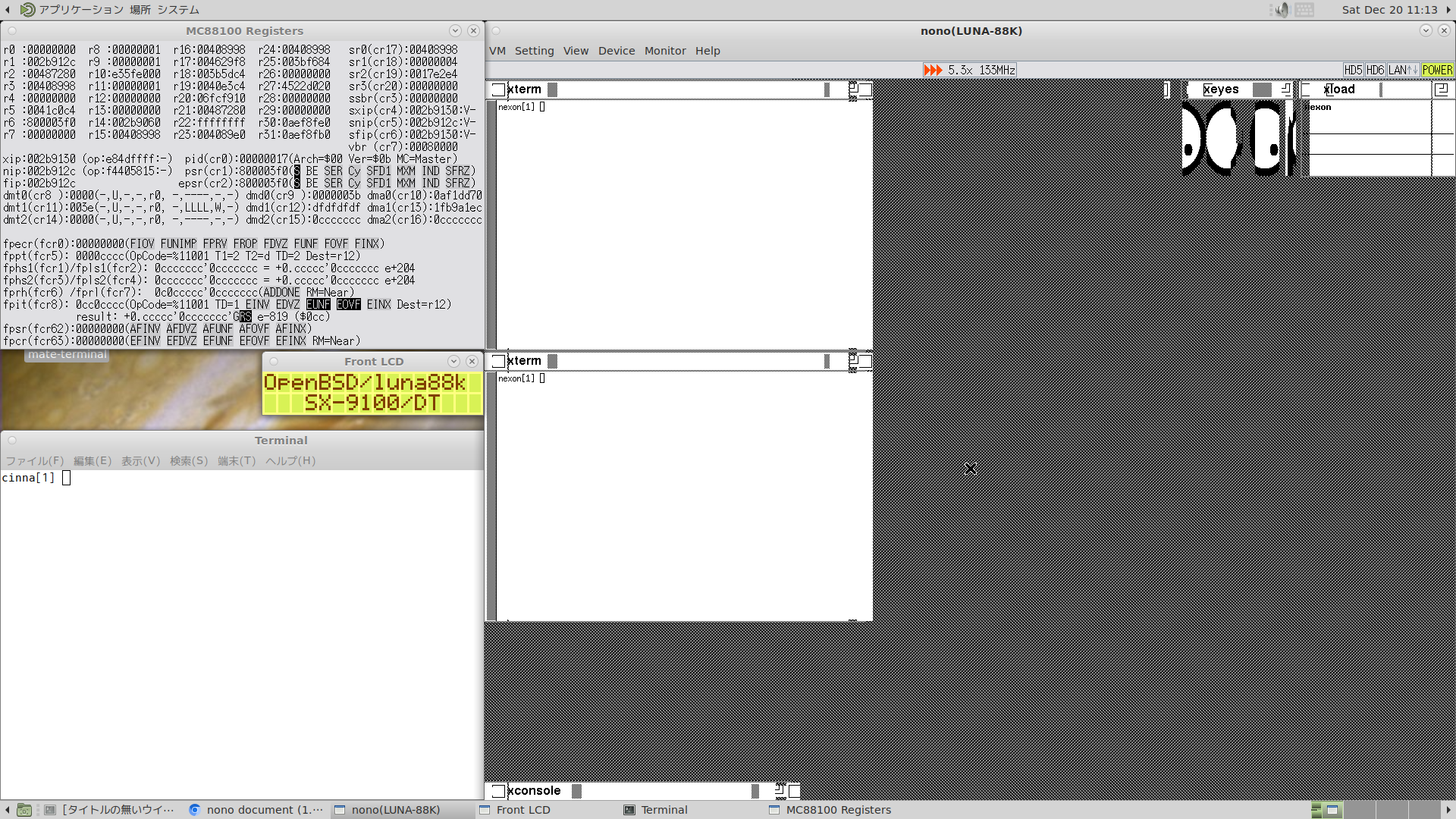This screenshot has height=819, width=1456.
Task: Open the Monitor menu in nono
Action: point(664,51)
